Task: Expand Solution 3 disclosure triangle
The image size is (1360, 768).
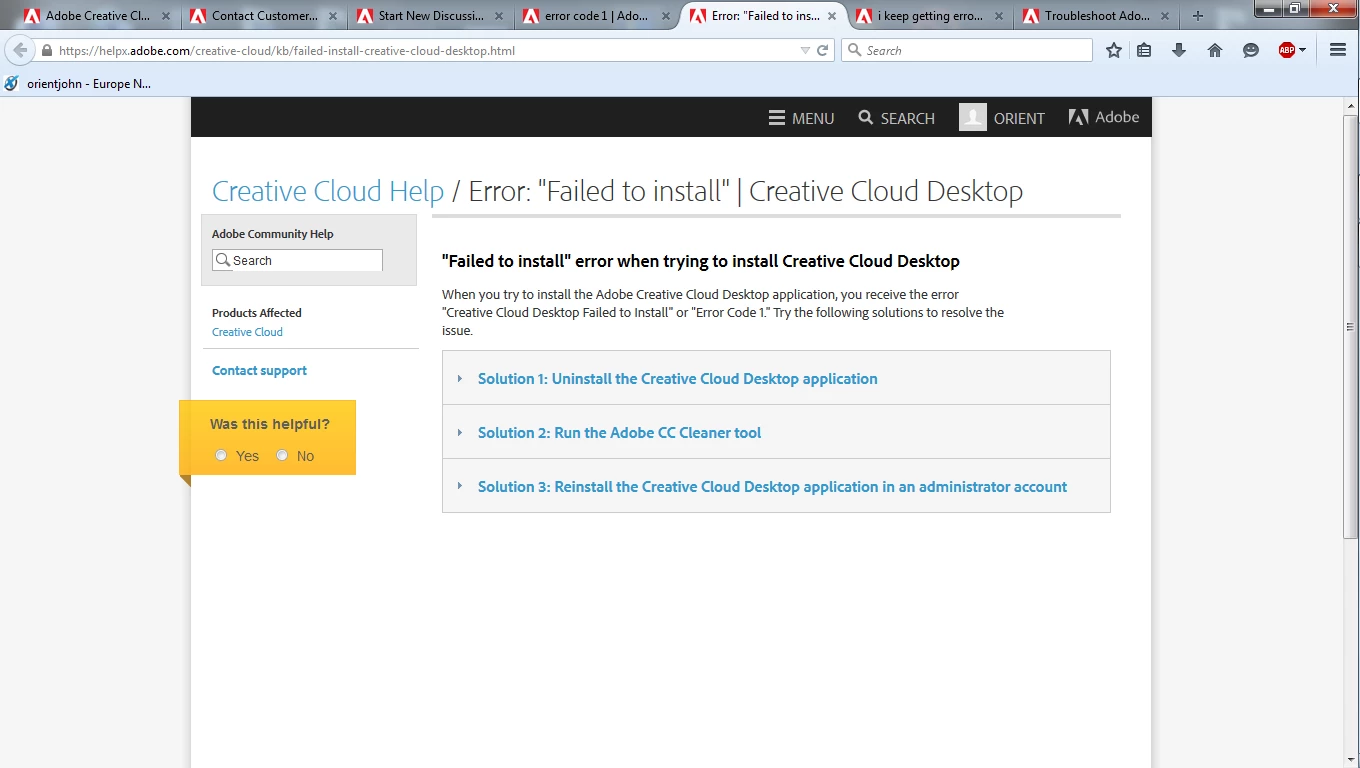Action: (x=460, y=487)
